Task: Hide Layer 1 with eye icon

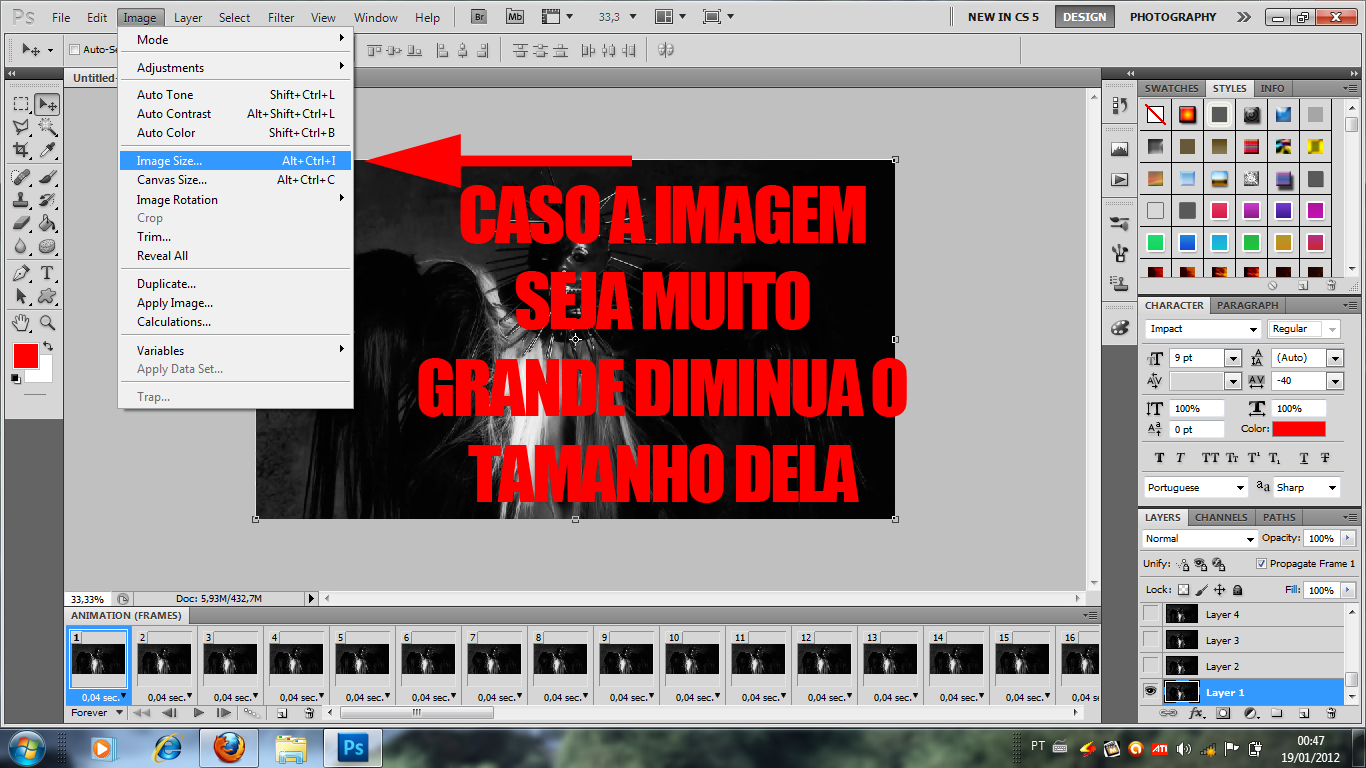Action: (x=1152, y=692)
